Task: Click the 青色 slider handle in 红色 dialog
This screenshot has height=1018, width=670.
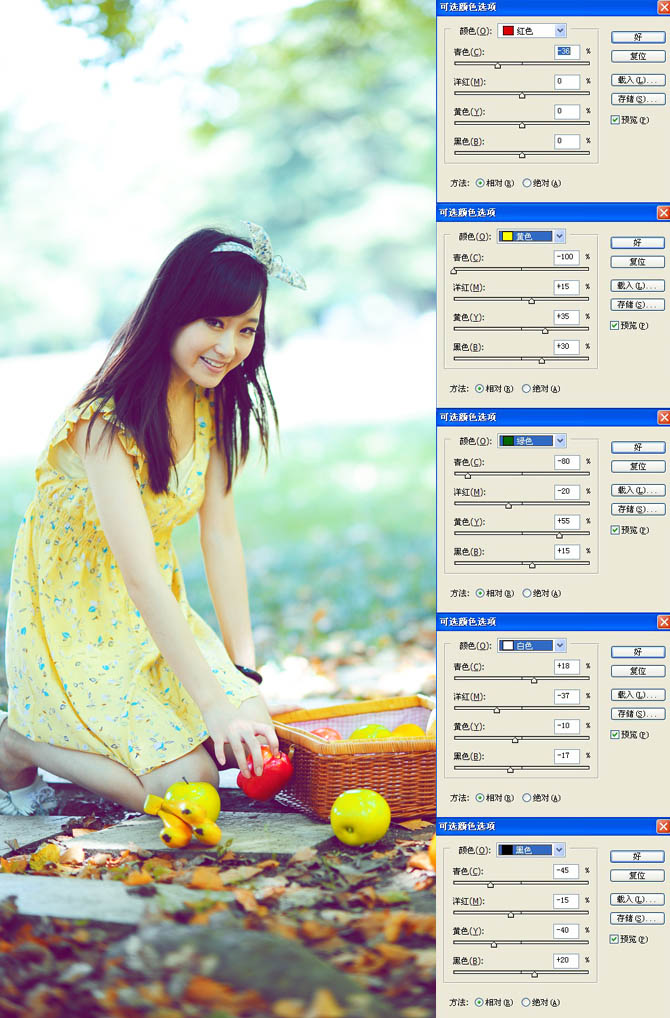Action: click(x=498, y=65)
